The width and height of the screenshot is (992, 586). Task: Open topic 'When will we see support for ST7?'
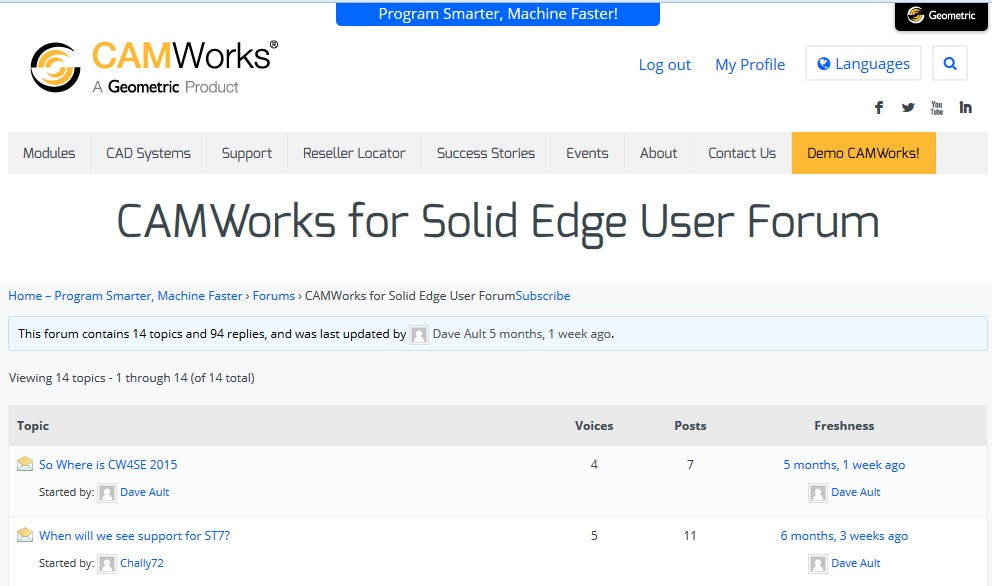coord(134,536)
